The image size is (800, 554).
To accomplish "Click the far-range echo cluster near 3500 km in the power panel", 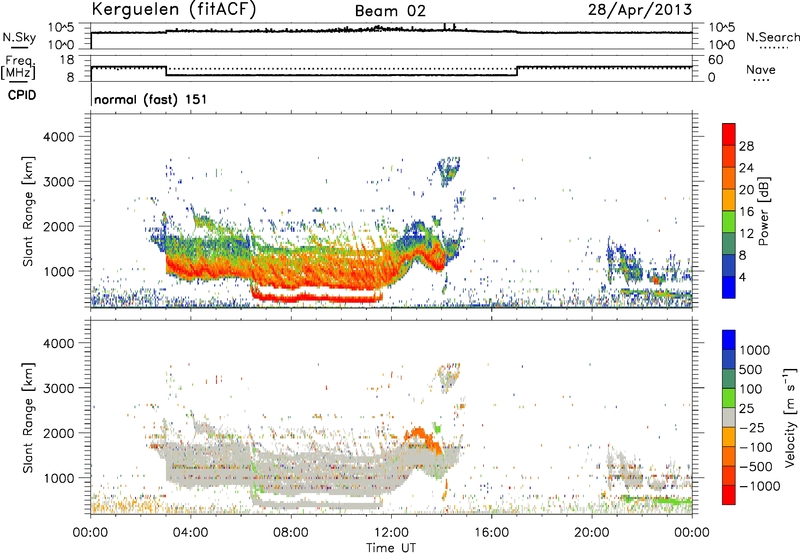I will (448, 170).
